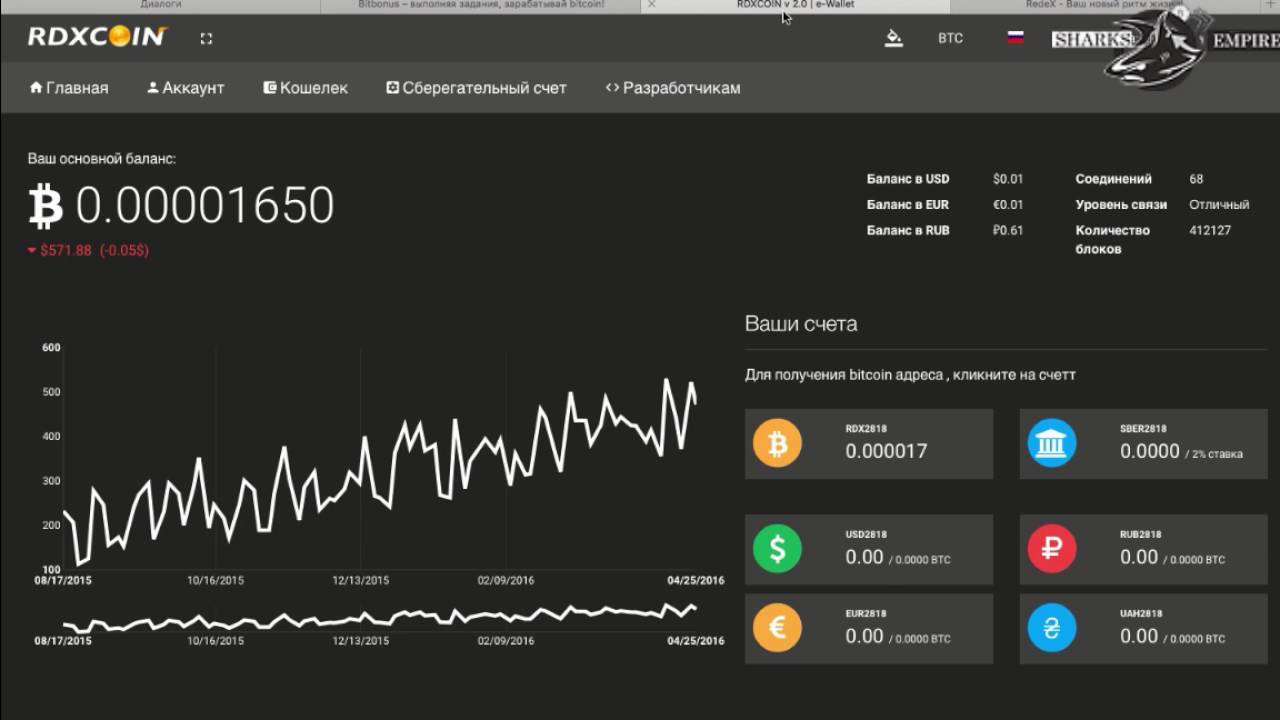Go to Главная home menu
The height and width of the screenshot is (720, 1280).
tap(69, 88)
